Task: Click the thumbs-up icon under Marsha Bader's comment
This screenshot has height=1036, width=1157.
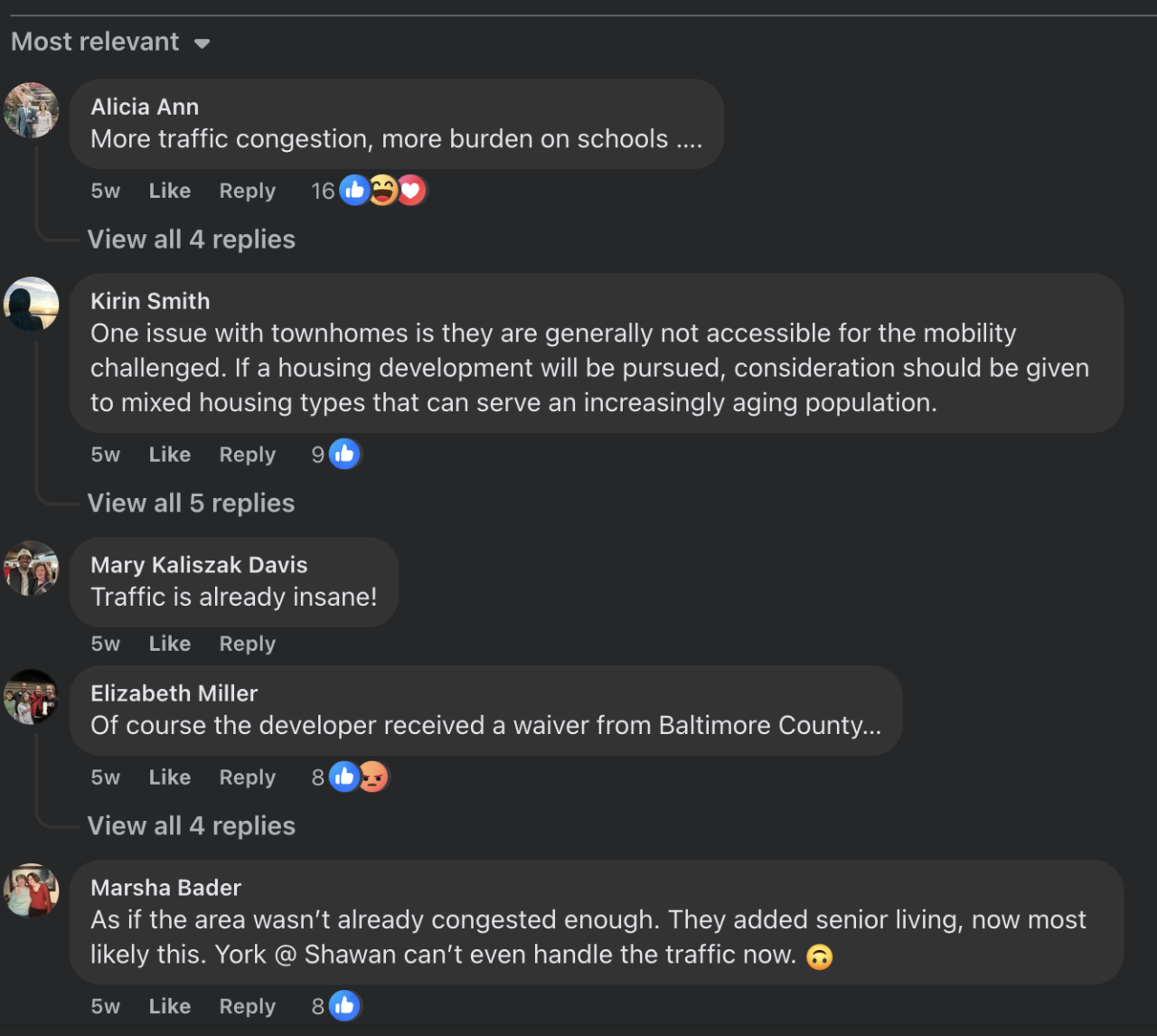Action: click(344, 1005)
